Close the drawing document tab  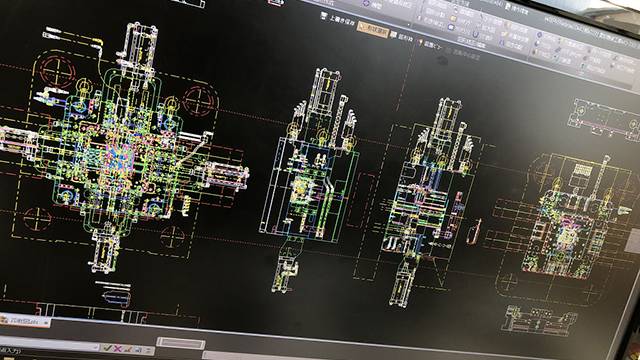click(x=46, y=323)
